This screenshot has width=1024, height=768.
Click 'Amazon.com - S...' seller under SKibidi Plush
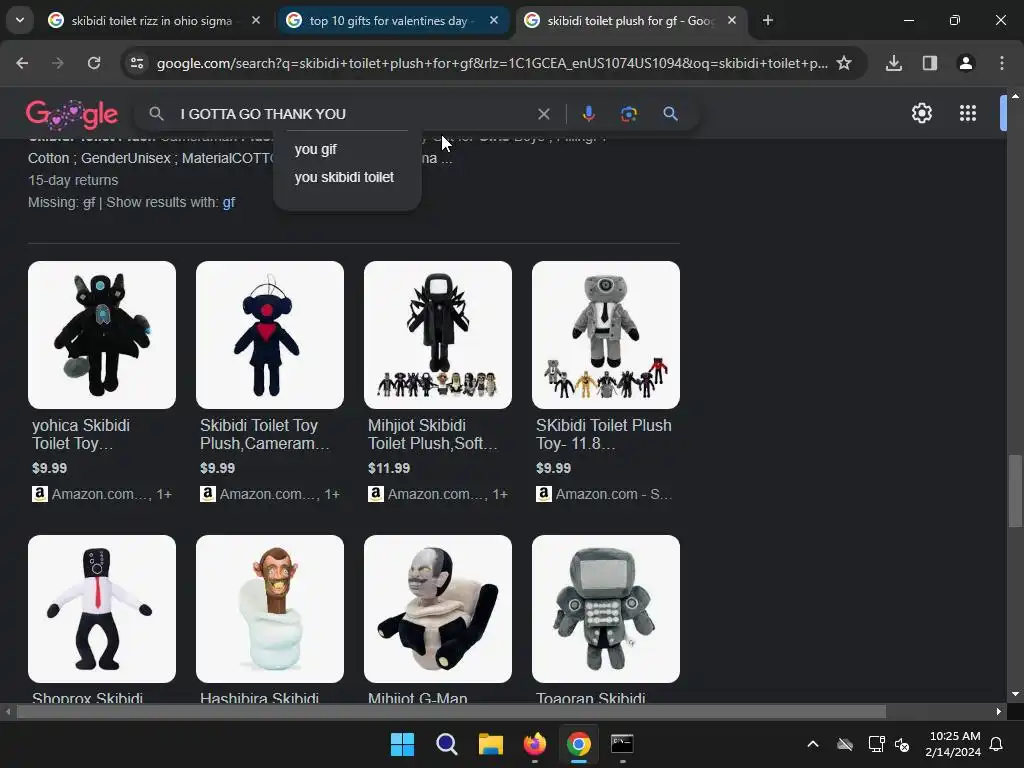[x=604, y=494]
